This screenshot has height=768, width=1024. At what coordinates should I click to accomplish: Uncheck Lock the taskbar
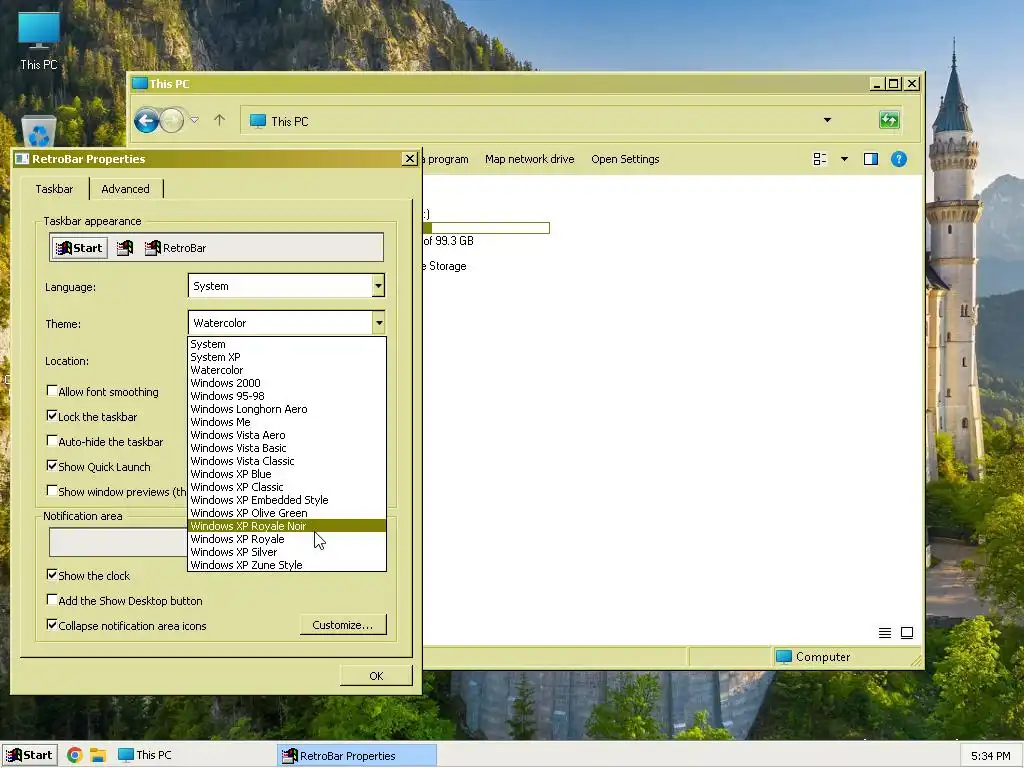pos(52,415)
